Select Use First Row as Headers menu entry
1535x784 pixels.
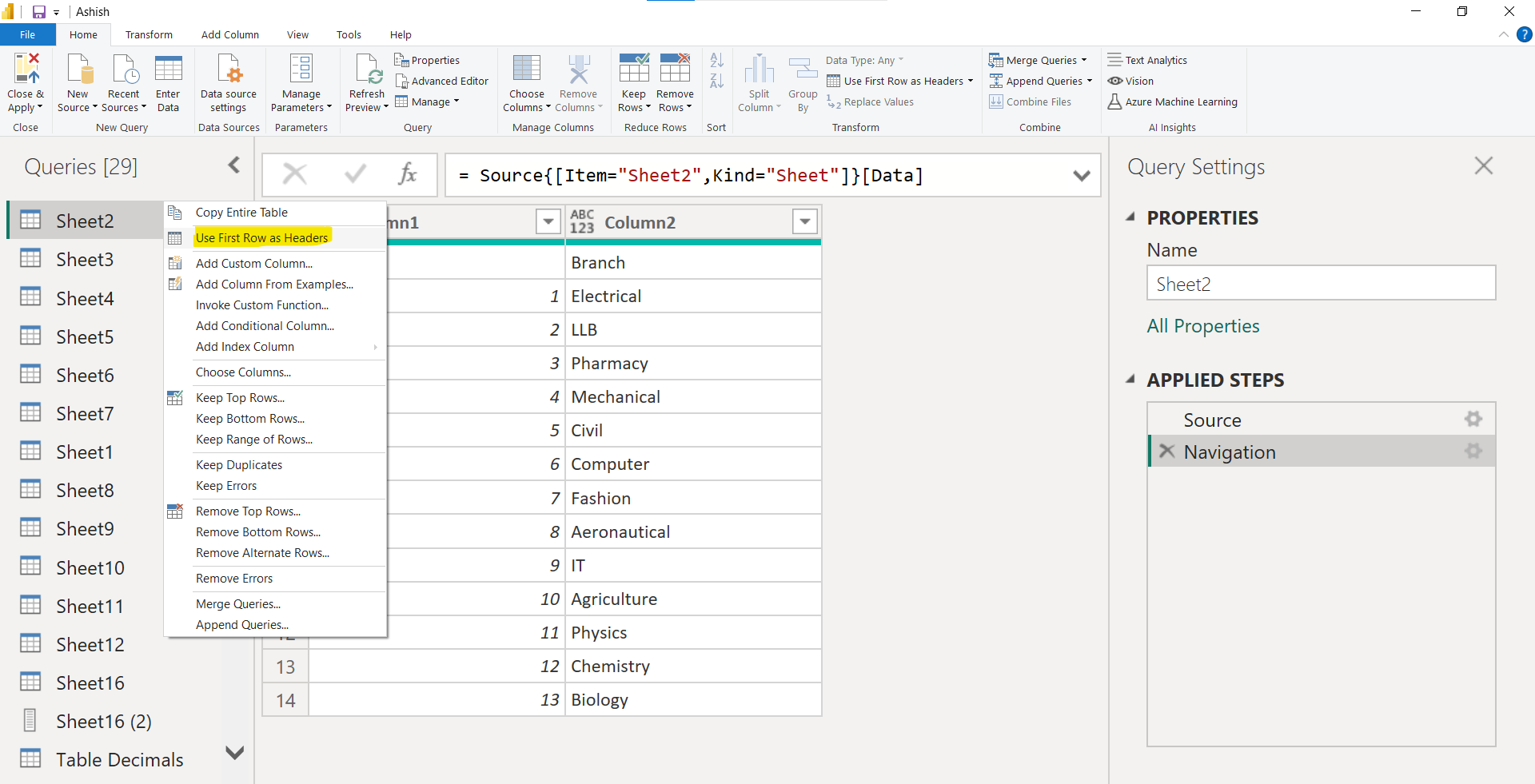(261, 237)
